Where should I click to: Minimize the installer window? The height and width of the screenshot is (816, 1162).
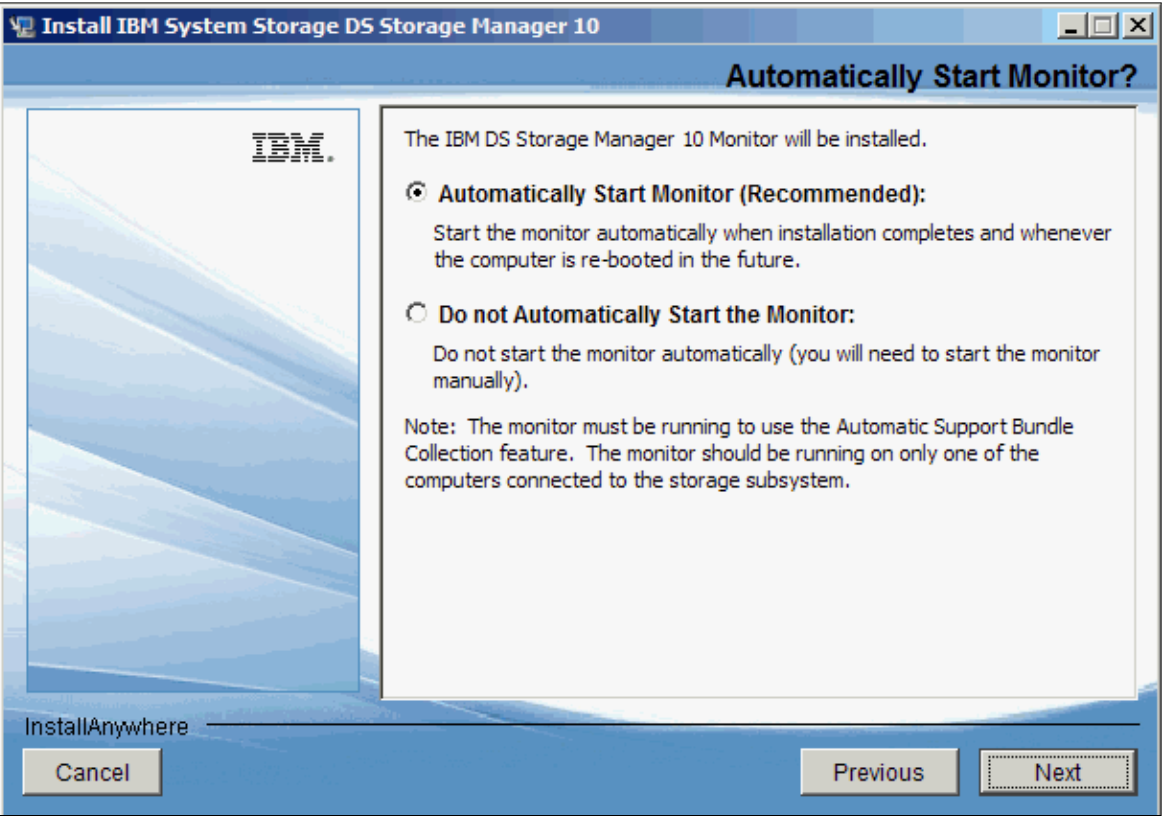click(x=1071, y=26)
